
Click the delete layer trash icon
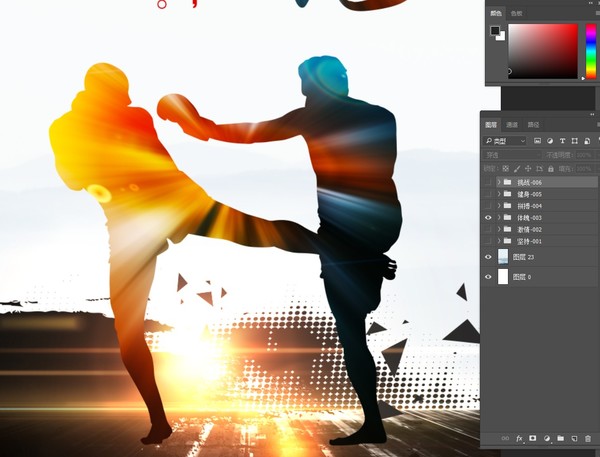click(x=588, y=438)
